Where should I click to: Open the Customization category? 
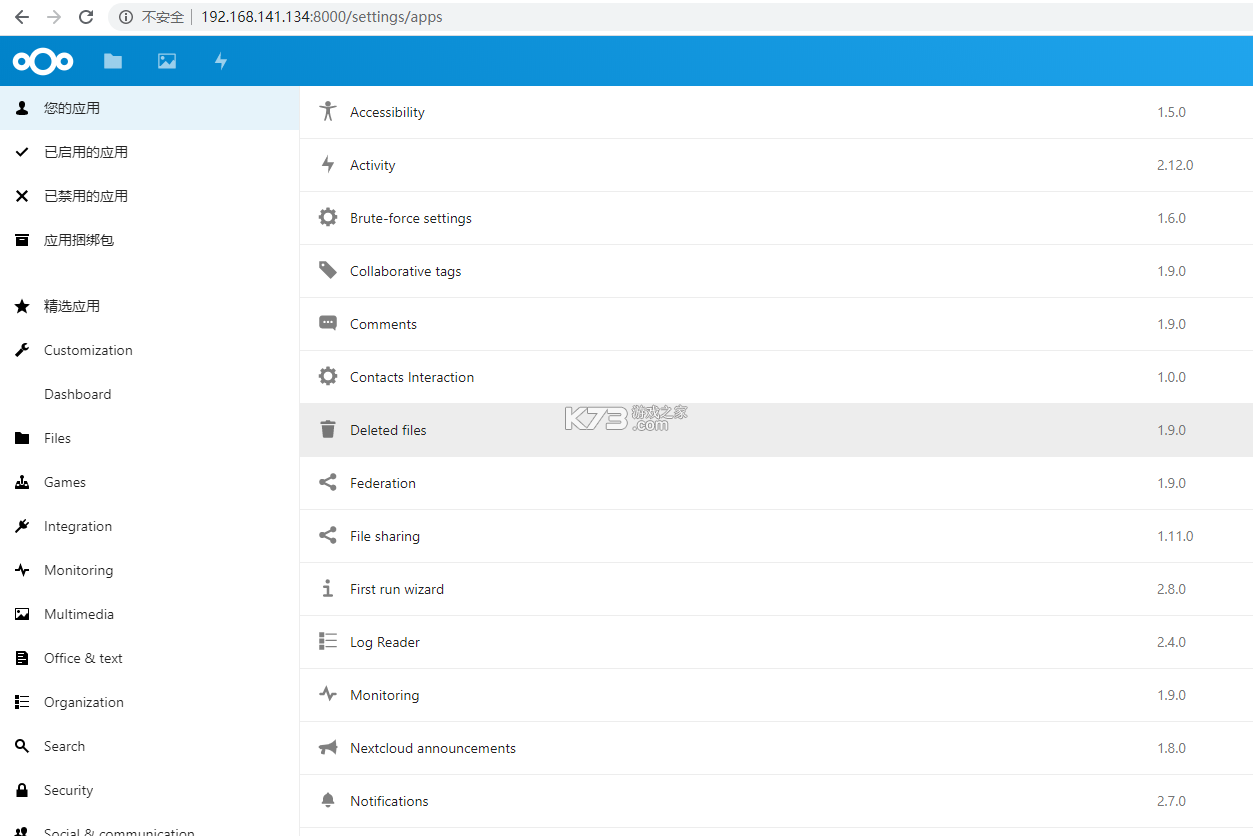pyautogui.click(x=150, y=350)
